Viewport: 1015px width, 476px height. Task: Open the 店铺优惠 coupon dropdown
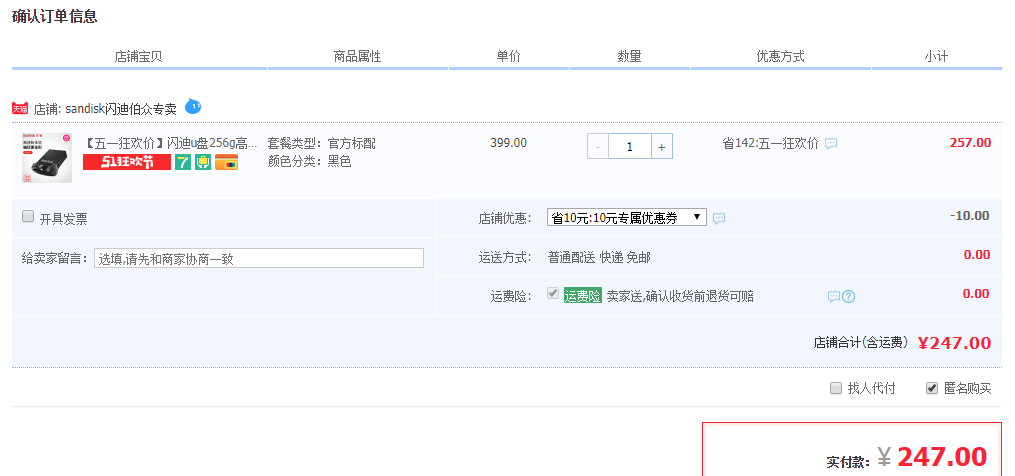click(627, 218)
